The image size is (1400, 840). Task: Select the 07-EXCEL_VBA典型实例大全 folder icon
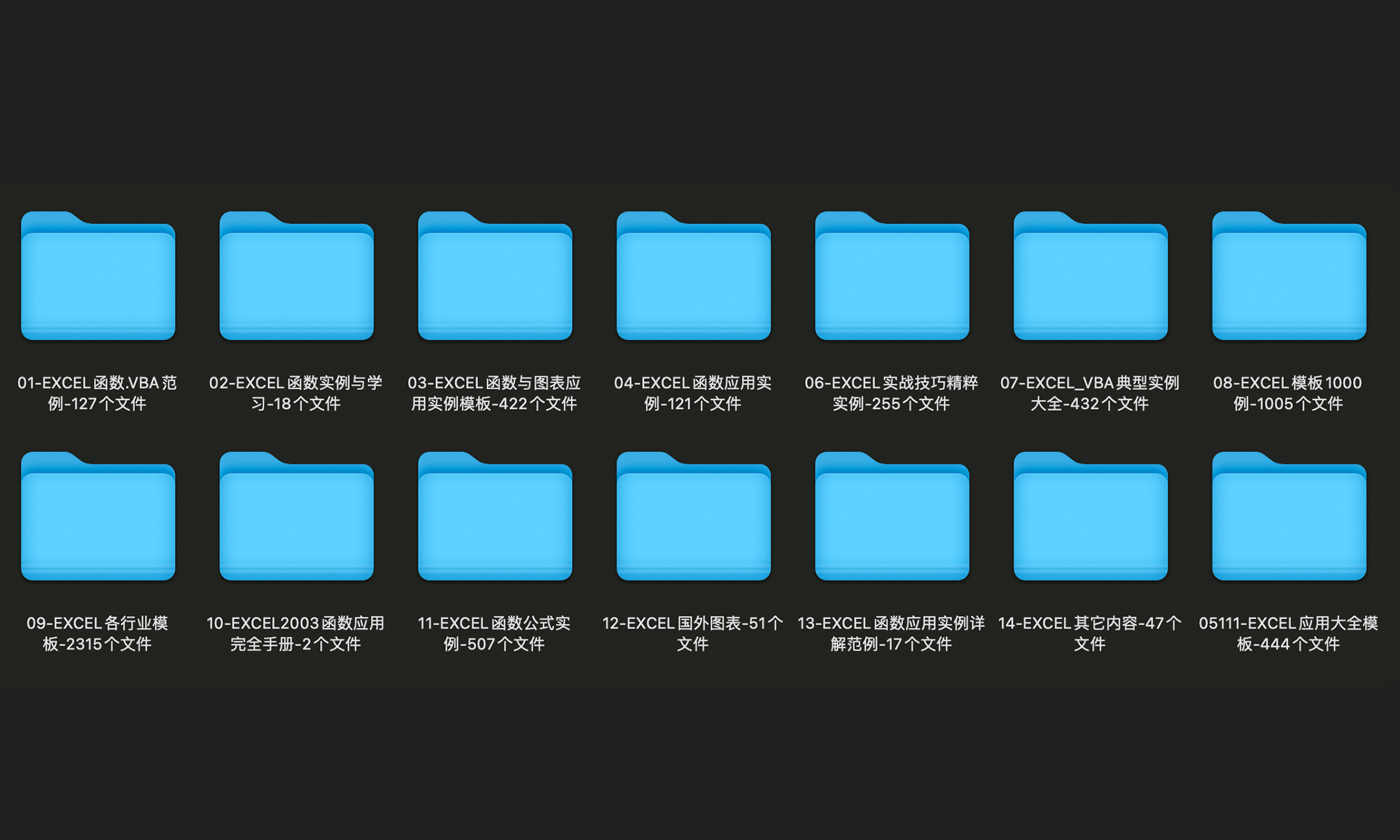click(x=1091, y=276)
